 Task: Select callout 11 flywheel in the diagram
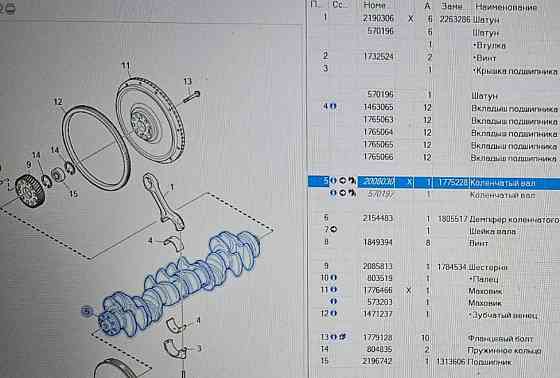tap(126, 66)
